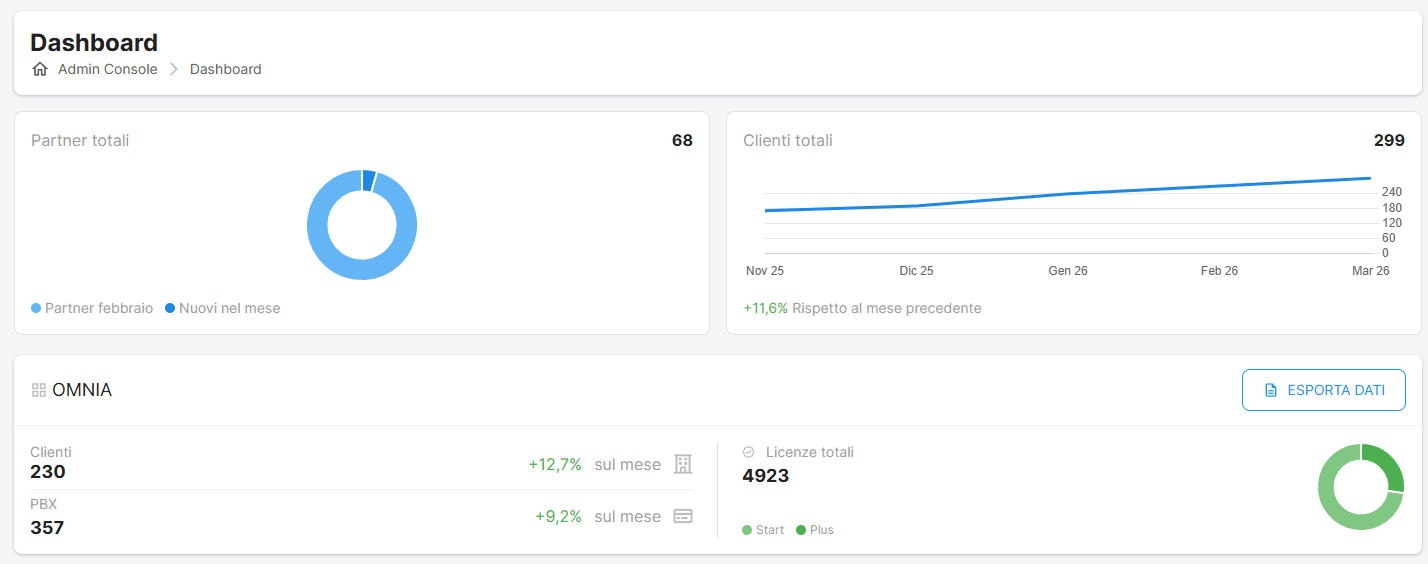Toggle the Partner febbraio legend item
Screen dimensions: 1428x564
(92, 308)
